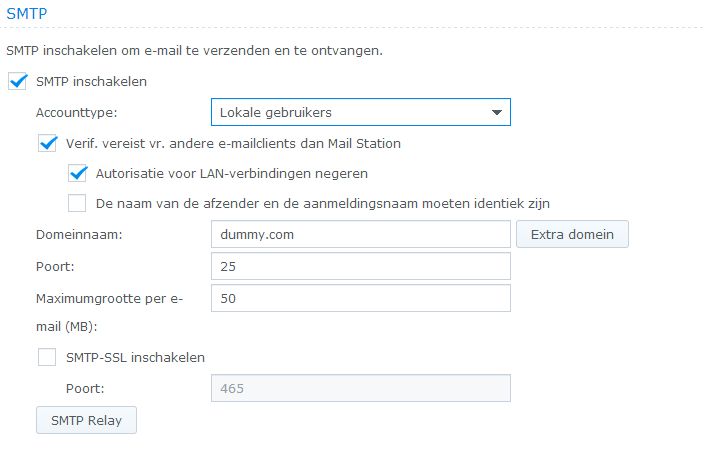Click the maximum e-mail size field showing 50
The width and height of the screenshot is (704, 469).
click(x=361, y=299)
